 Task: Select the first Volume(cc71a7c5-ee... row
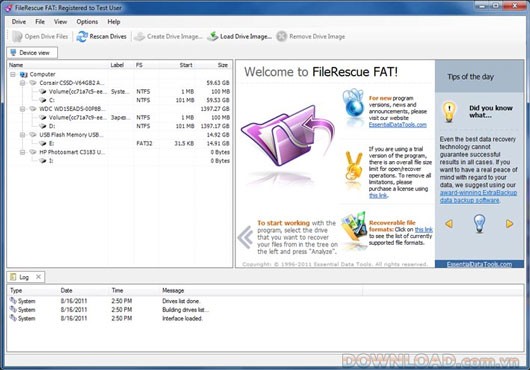(x=119, y=92)
